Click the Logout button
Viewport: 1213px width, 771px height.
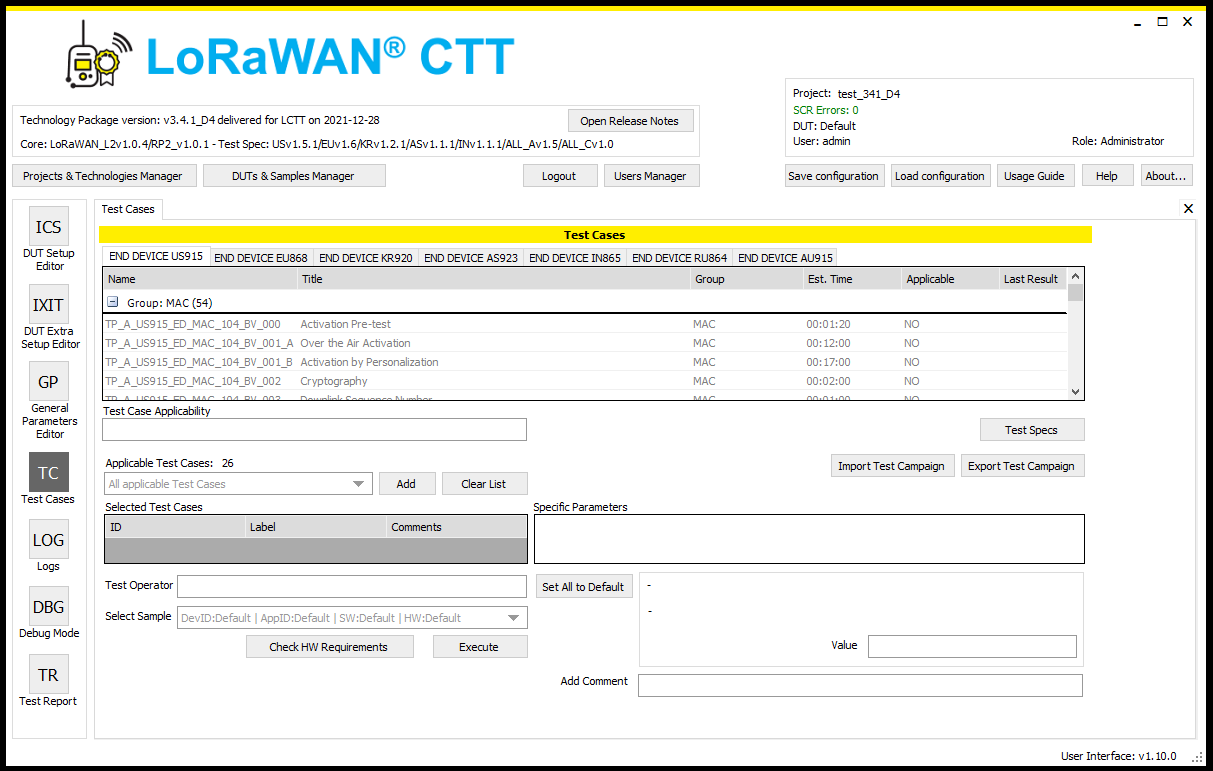tap(559, 176)
